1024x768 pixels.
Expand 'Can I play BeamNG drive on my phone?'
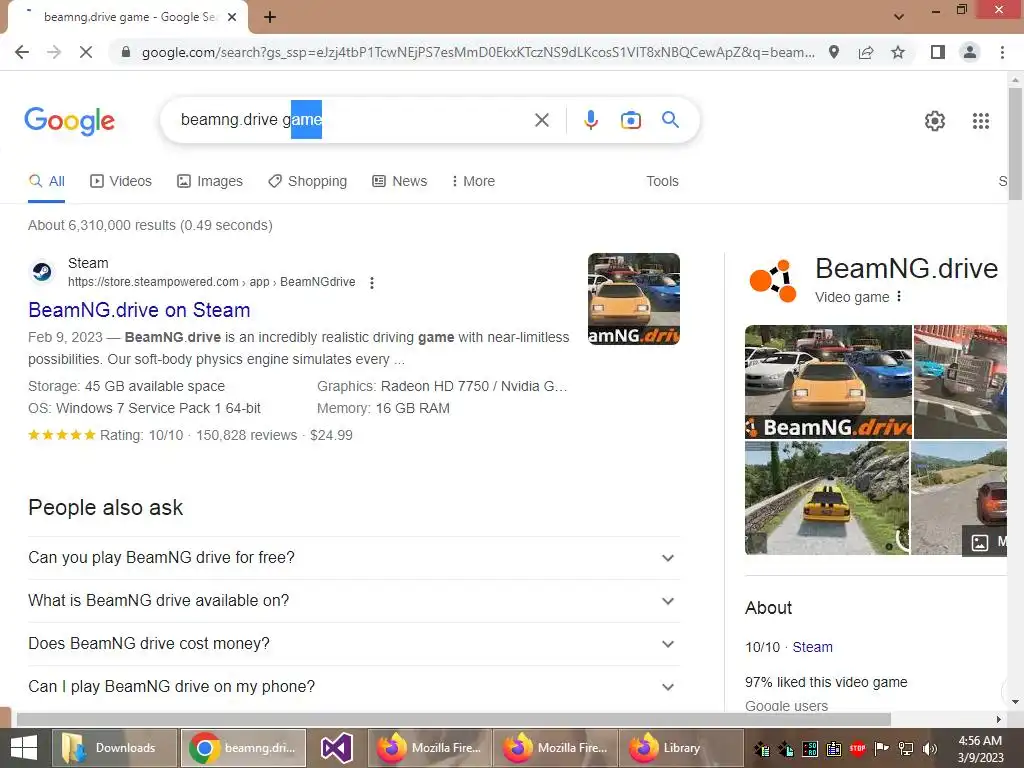point(354,687)
